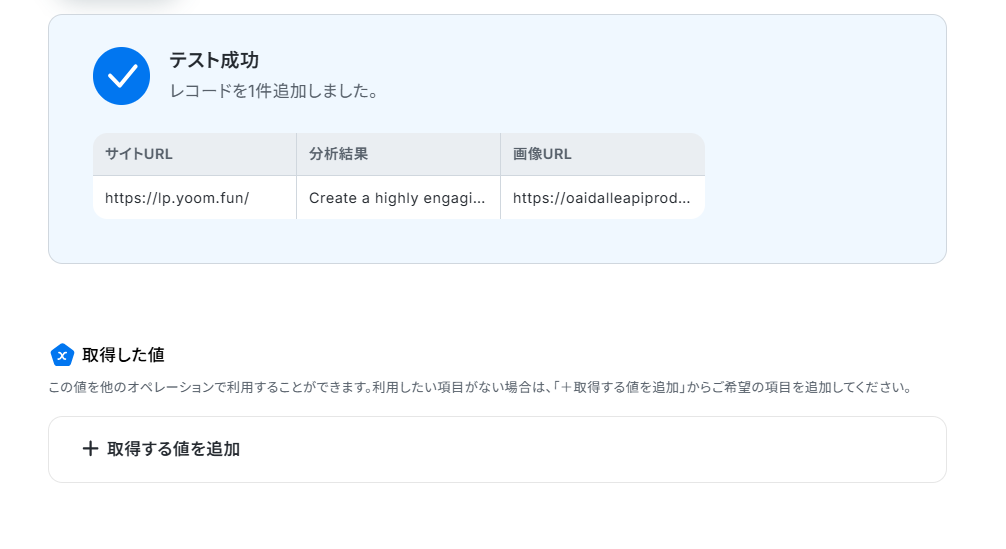The height and width of the screenshot is (549, 1006).
Task: Click the plus icon before 取得する値を追加
Action: [90, 449]
